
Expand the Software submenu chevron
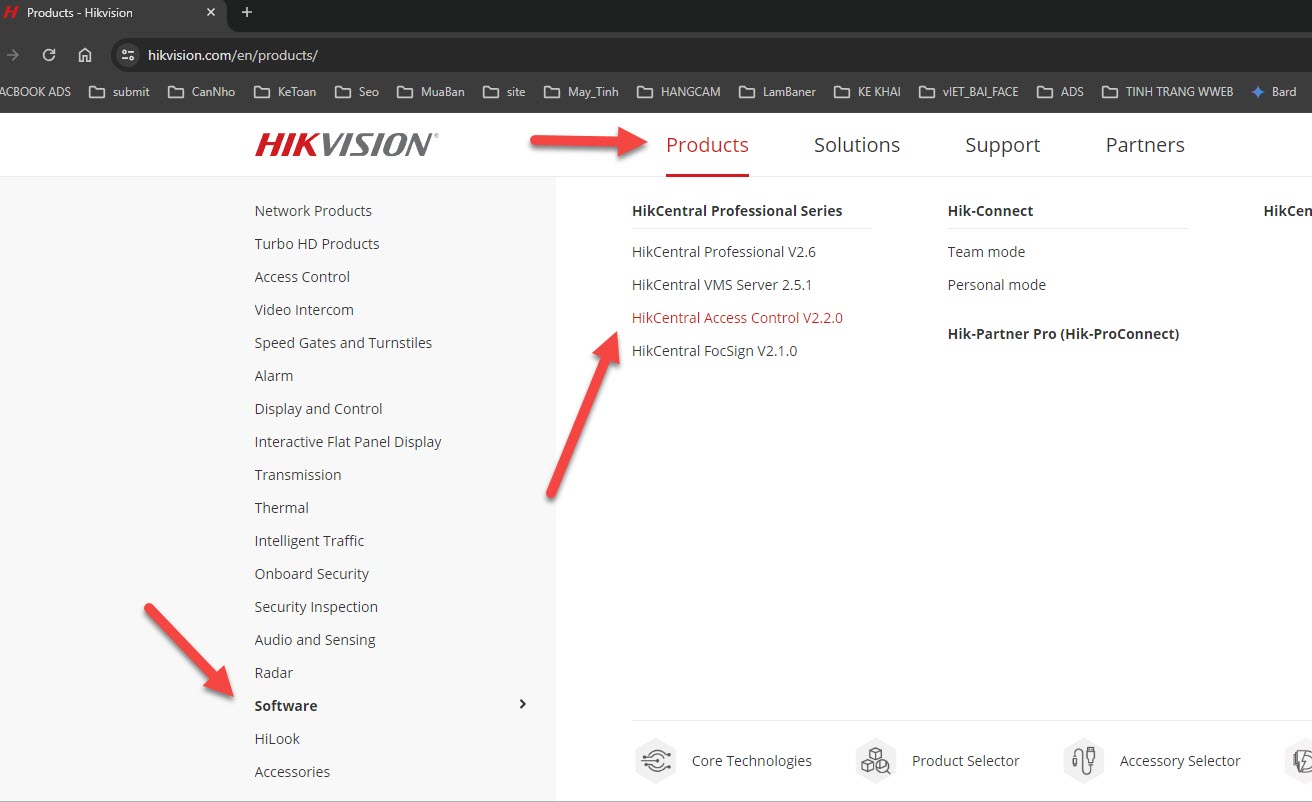click(522, 705)
